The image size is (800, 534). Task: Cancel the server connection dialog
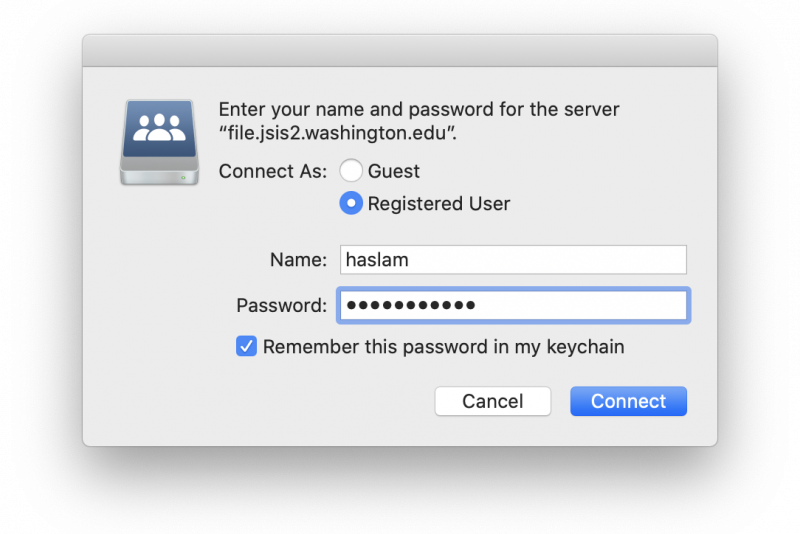(493, 401)
